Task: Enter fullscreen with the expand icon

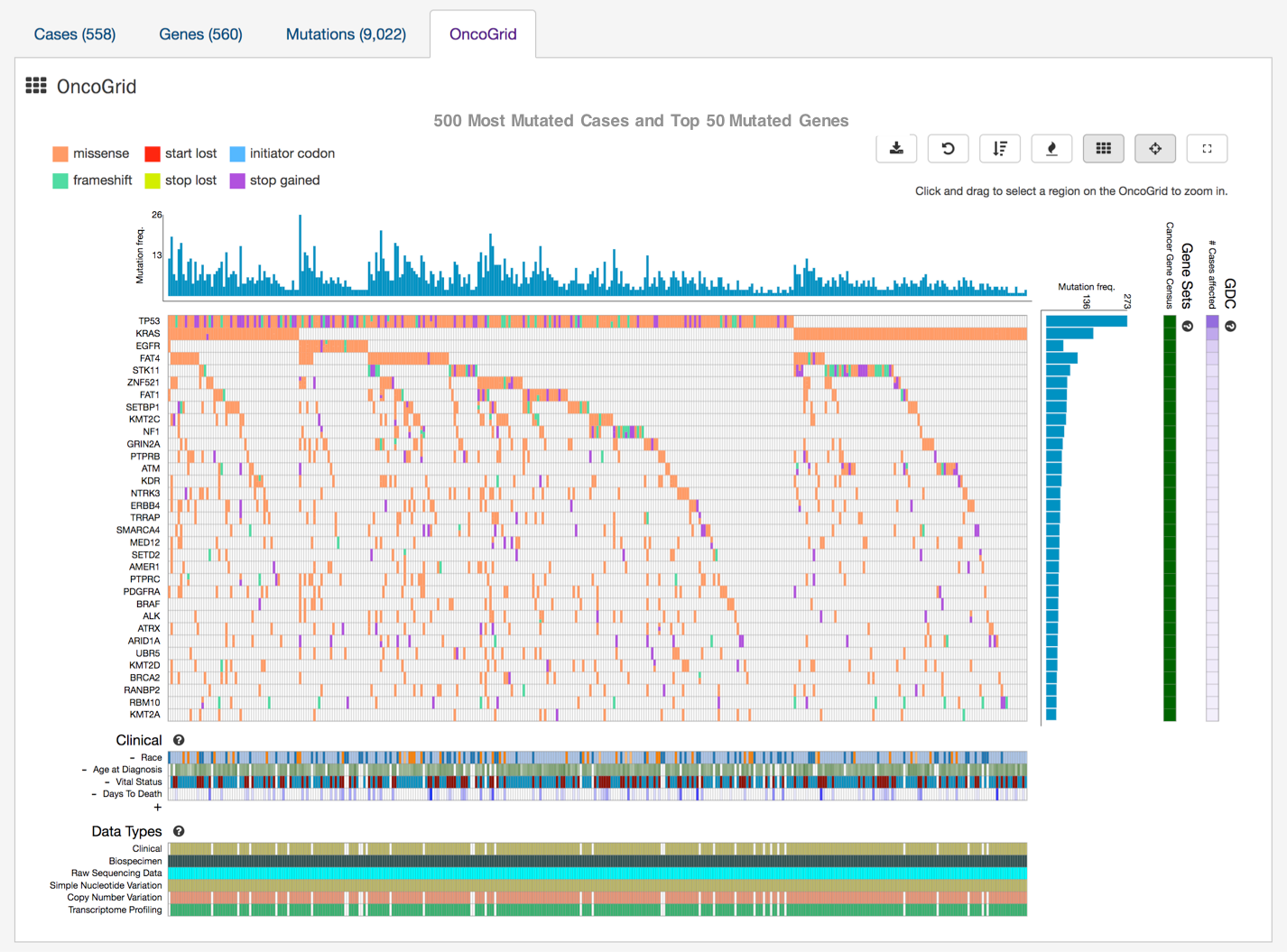Action: 1207,149
